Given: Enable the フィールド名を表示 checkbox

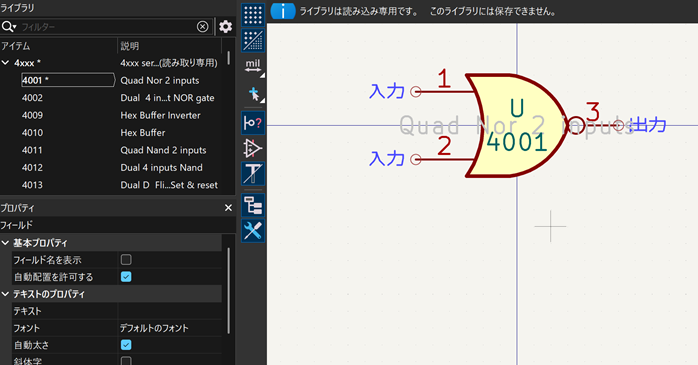Looking at the screenshot, I should [126, 260].
